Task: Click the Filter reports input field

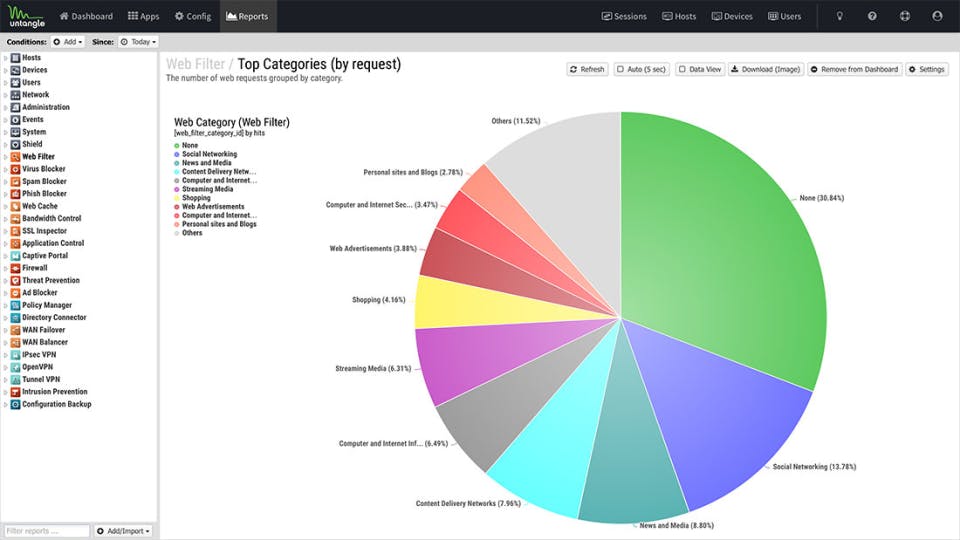Action: pyautogui.click(x=47, y=531)
